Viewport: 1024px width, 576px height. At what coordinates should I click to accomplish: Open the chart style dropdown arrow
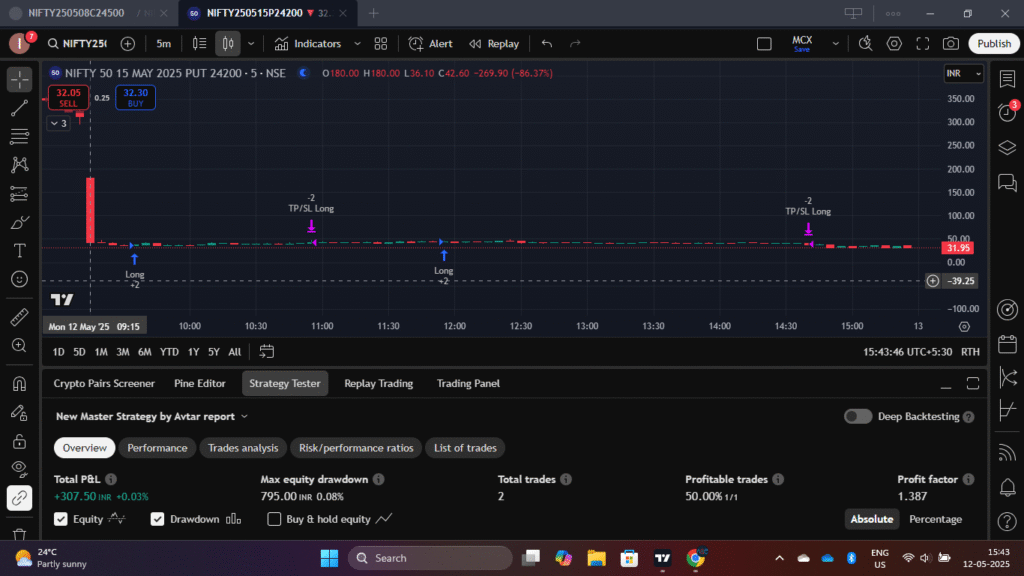coord(251,44)
